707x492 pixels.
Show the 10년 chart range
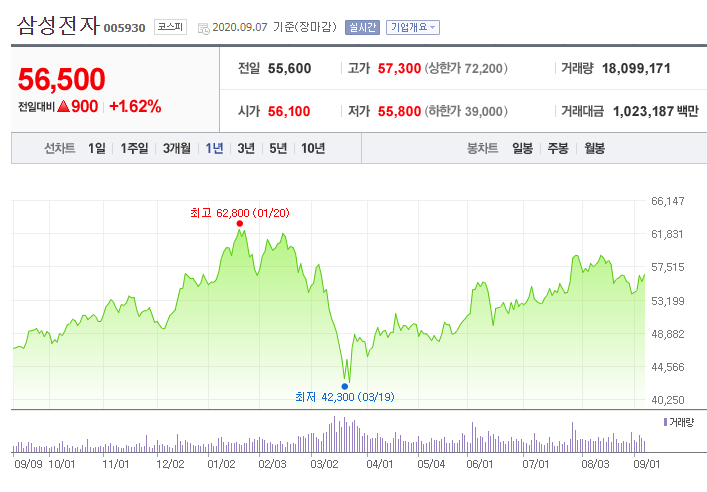point(313,148)
